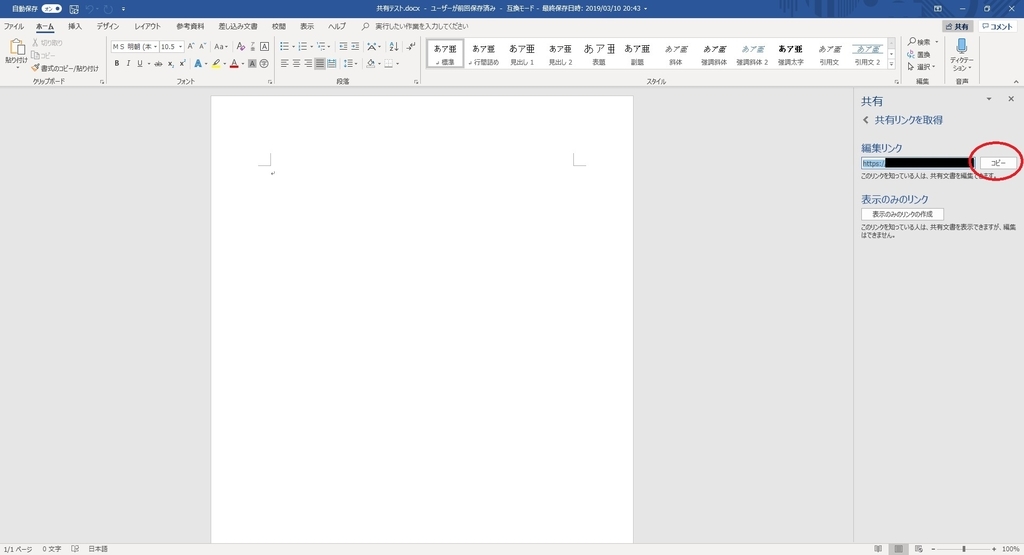Screen dimensions: 1024x555
Task: Click the multilevel list icon
Action: (x=321, y=46)
